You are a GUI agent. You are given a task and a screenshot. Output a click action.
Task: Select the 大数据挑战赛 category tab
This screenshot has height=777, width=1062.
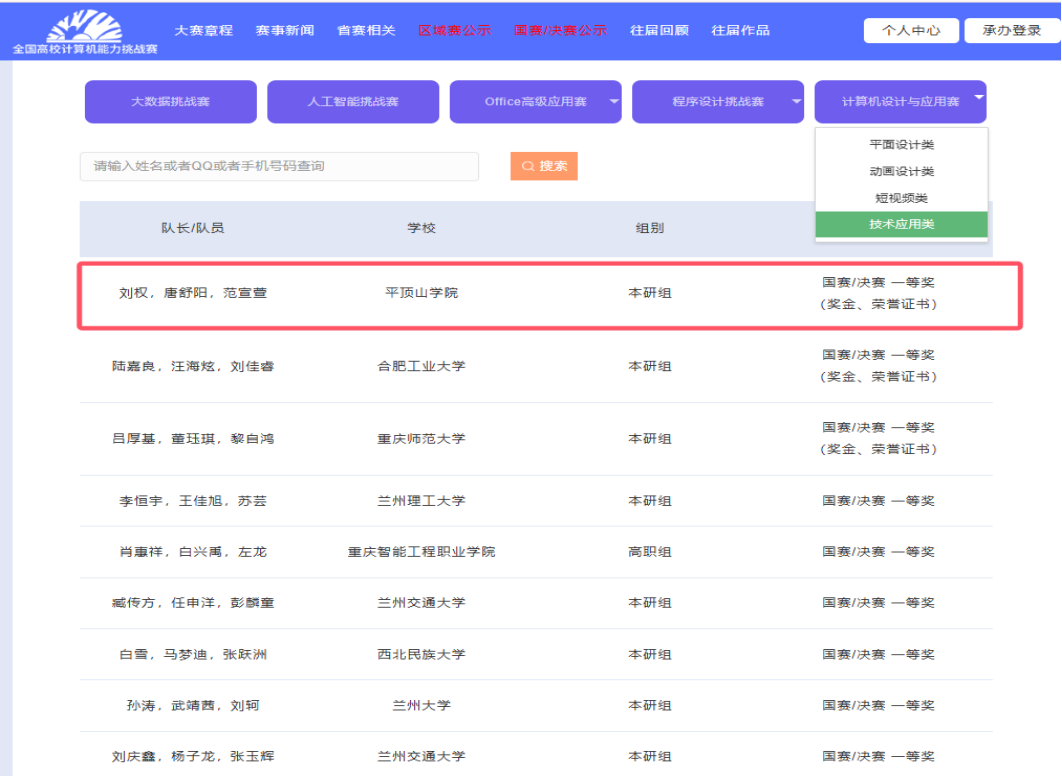(170, 102)
